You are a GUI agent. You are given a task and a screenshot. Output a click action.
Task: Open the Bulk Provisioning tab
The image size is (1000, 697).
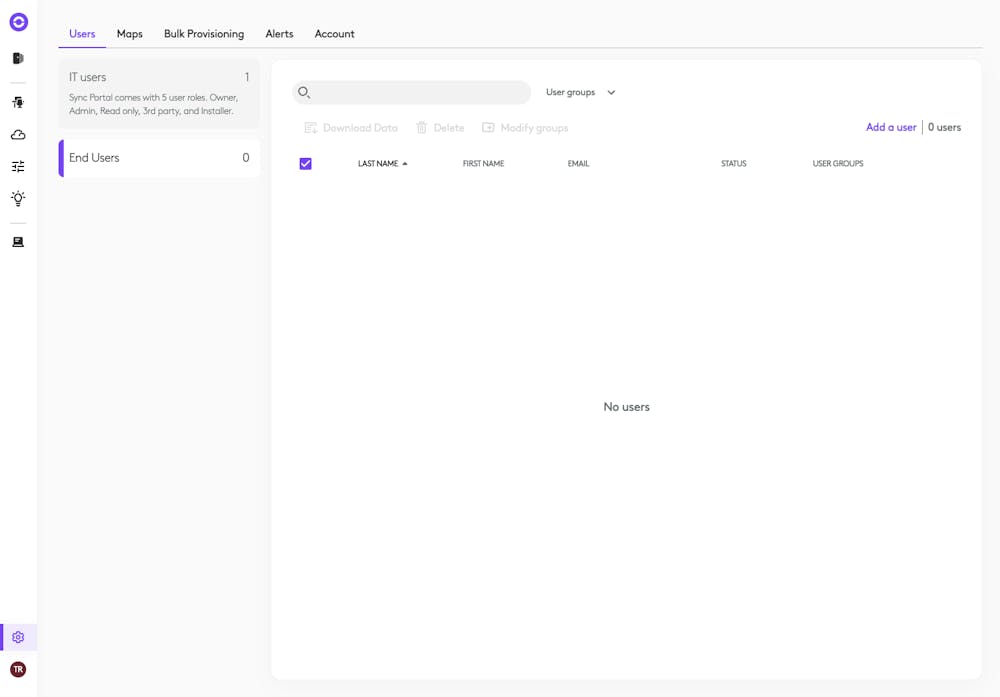pos(204,33)
